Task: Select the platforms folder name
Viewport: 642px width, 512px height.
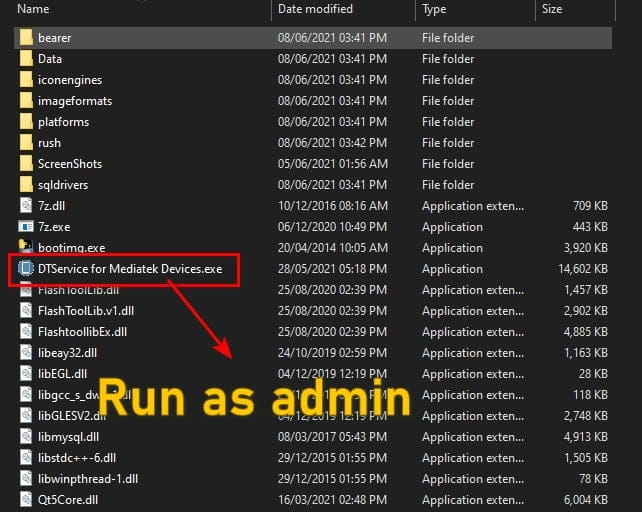Action: [x=63, y=122]
